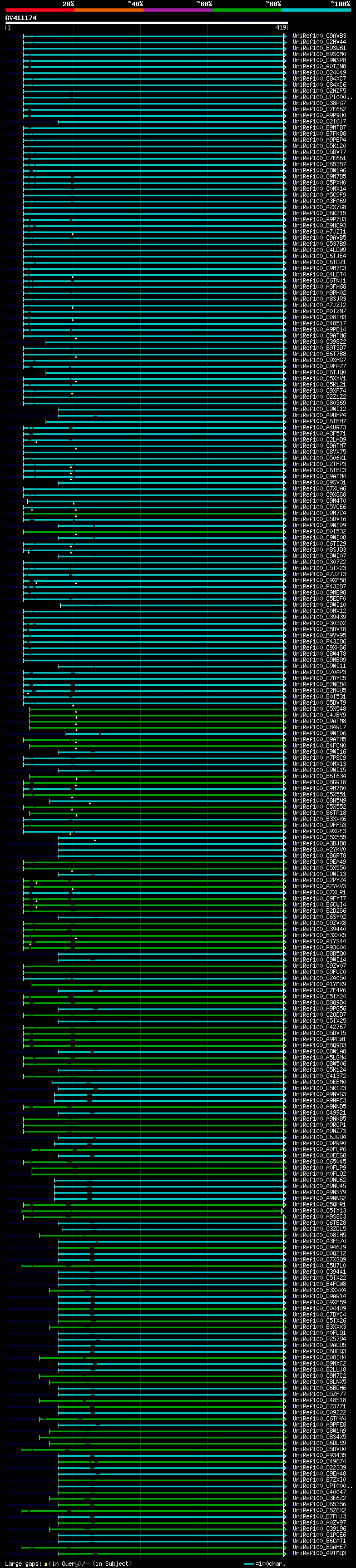Screen dimensions: 356x1568
Task: Open hit UniRef100_B0I531
Action: (x=319, y=696)
